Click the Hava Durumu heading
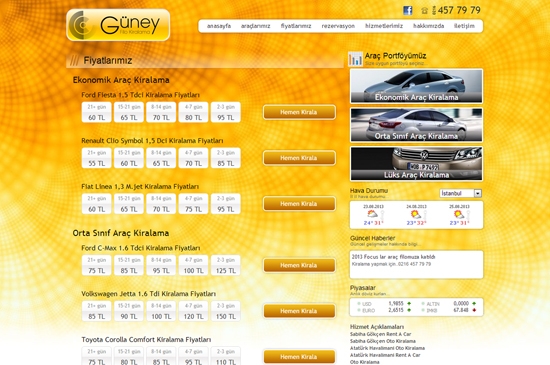550x365 pixels. [x=369, y=191]
